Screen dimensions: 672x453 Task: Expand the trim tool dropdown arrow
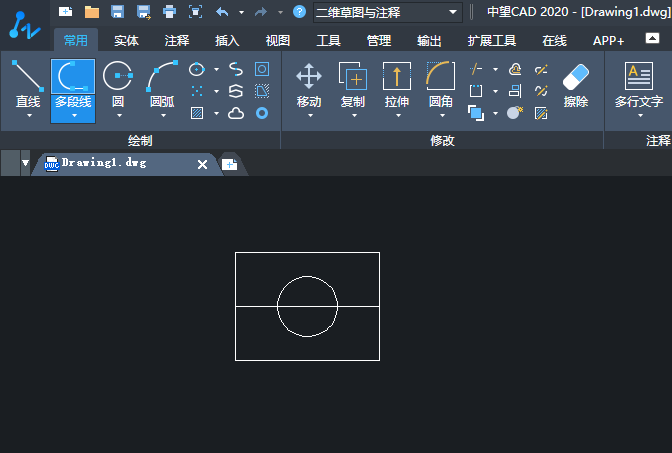tap(495, 69)
